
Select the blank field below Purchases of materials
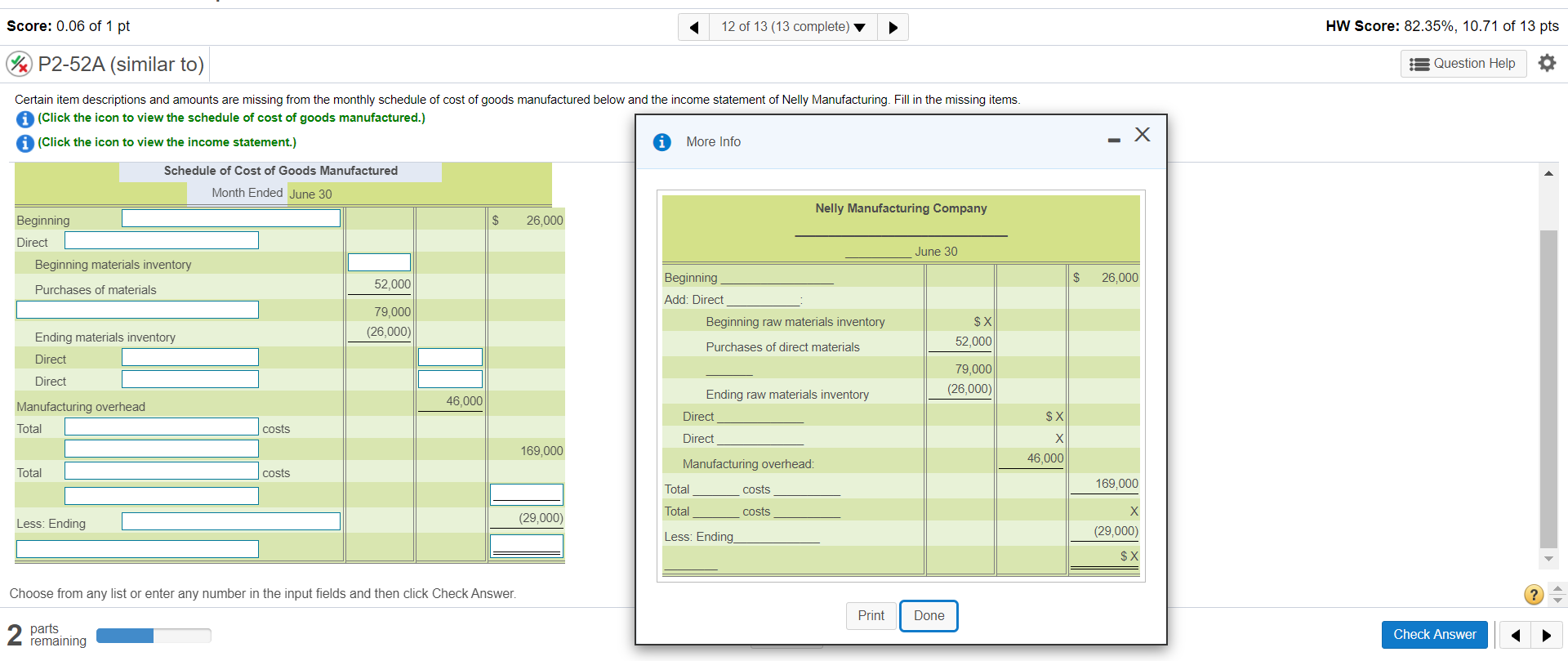coord(137,310)
